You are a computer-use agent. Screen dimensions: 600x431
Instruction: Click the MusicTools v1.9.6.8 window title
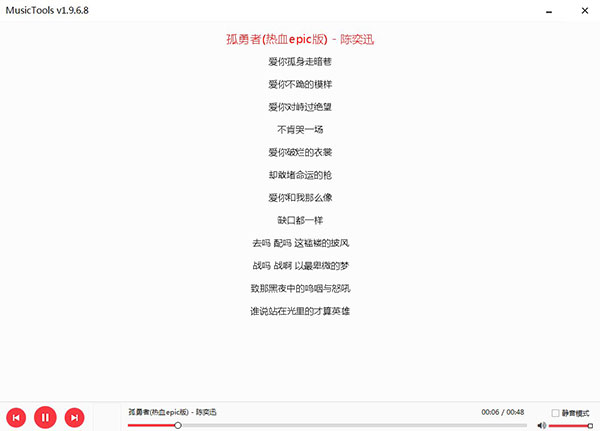[47, 10]
